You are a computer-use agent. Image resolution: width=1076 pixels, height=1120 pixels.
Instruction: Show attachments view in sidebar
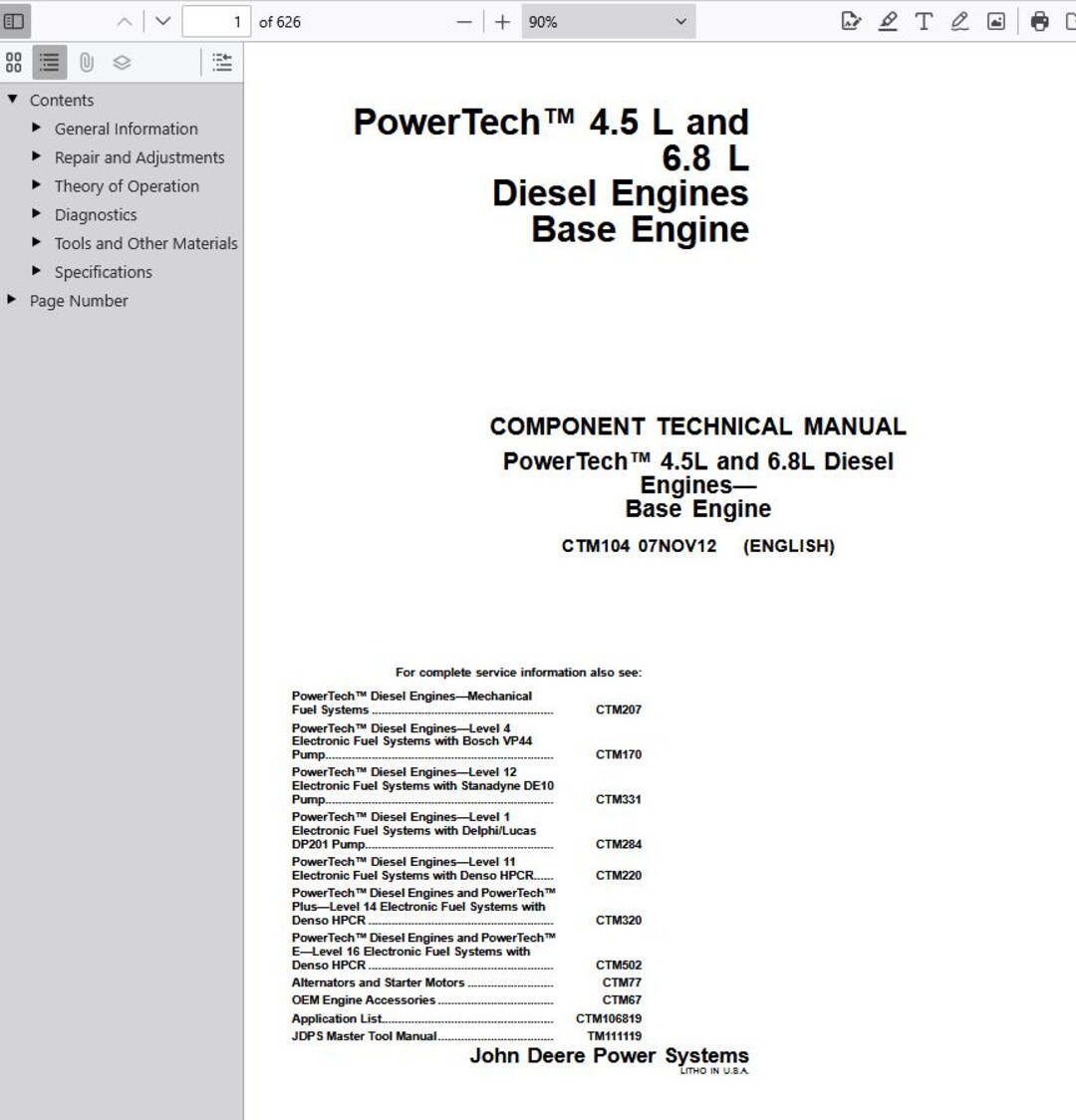87,62
